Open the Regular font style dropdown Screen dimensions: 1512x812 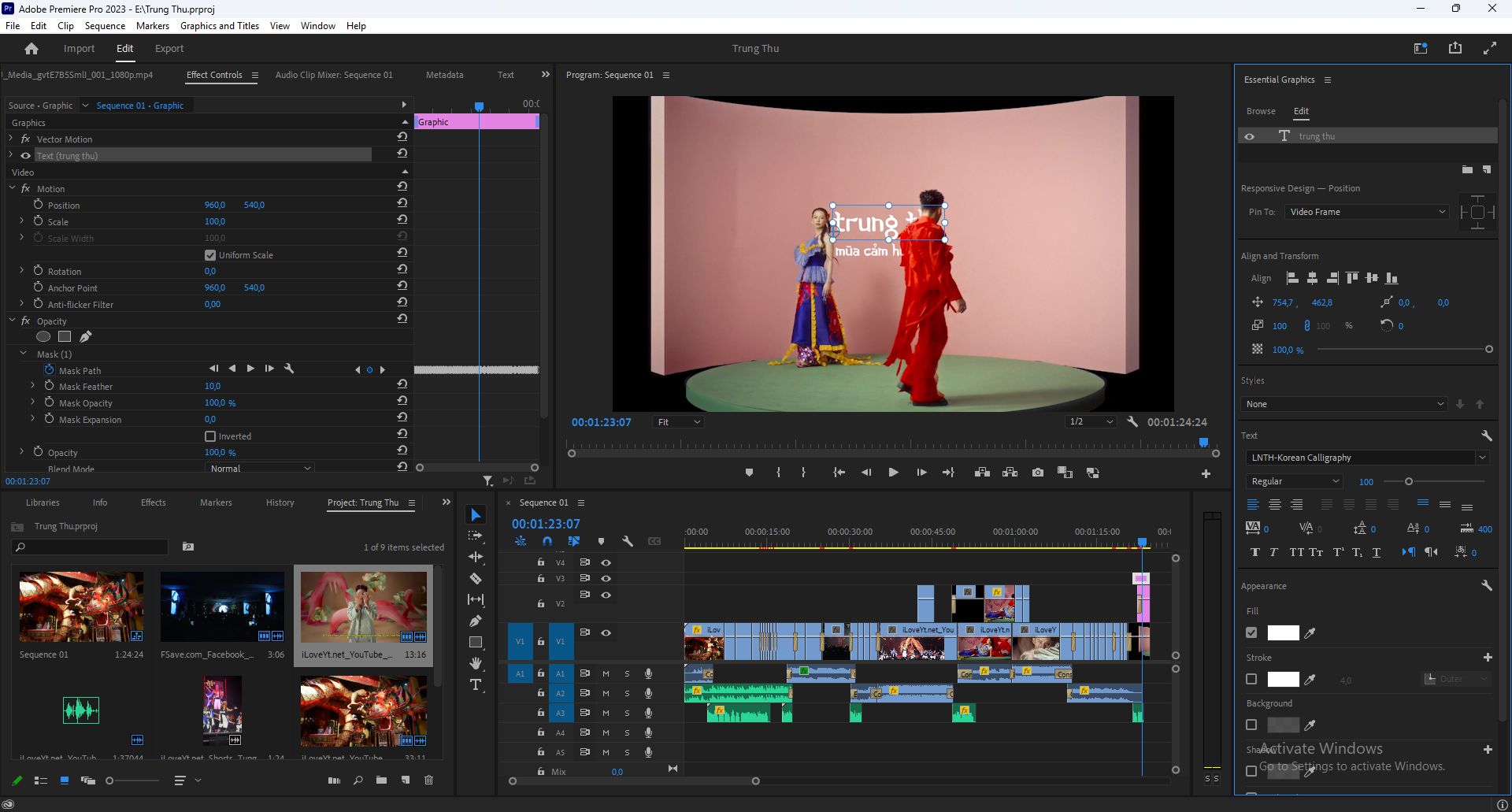pos(1294,481)
